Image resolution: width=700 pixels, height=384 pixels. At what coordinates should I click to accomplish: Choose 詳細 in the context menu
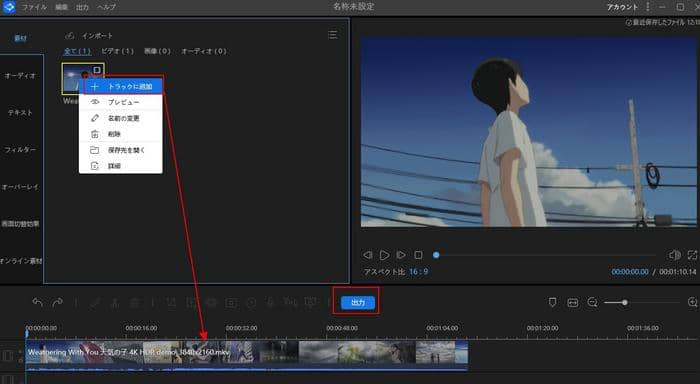pos(121,166)
